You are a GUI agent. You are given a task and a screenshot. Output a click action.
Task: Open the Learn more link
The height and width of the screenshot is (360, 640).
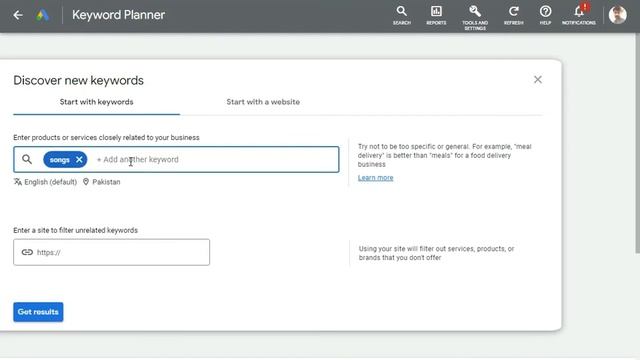pos(376,178)
